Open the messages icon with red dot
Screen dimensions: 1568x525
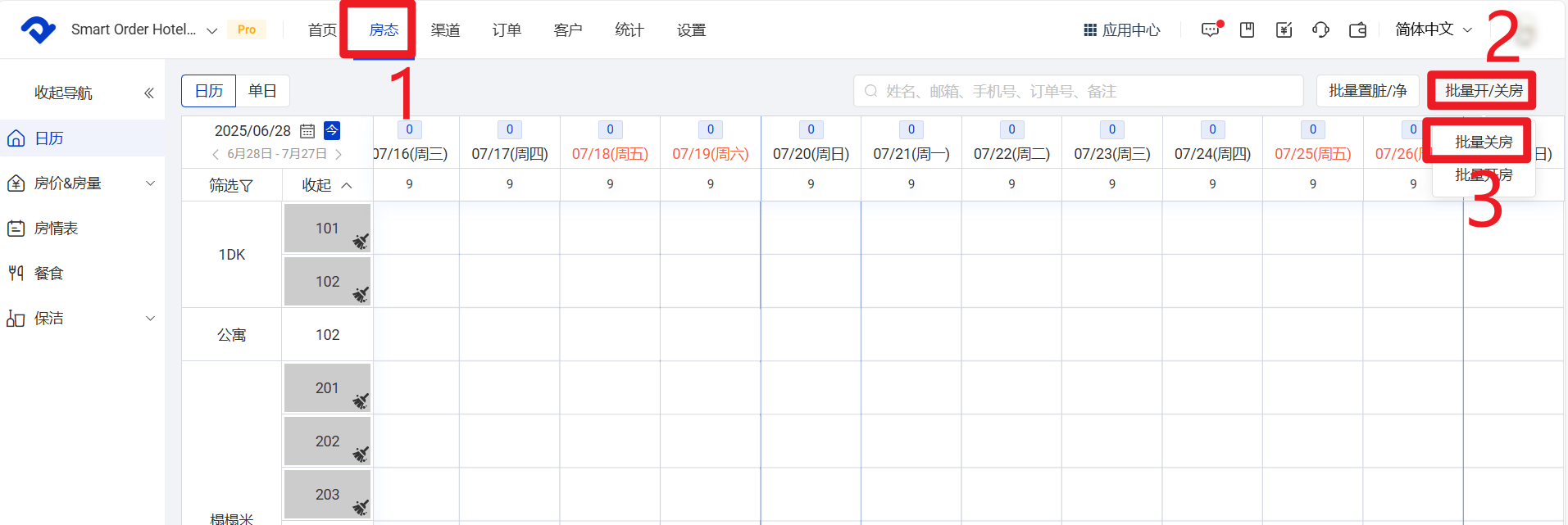pyautogui.click(x=1211, y=30)
